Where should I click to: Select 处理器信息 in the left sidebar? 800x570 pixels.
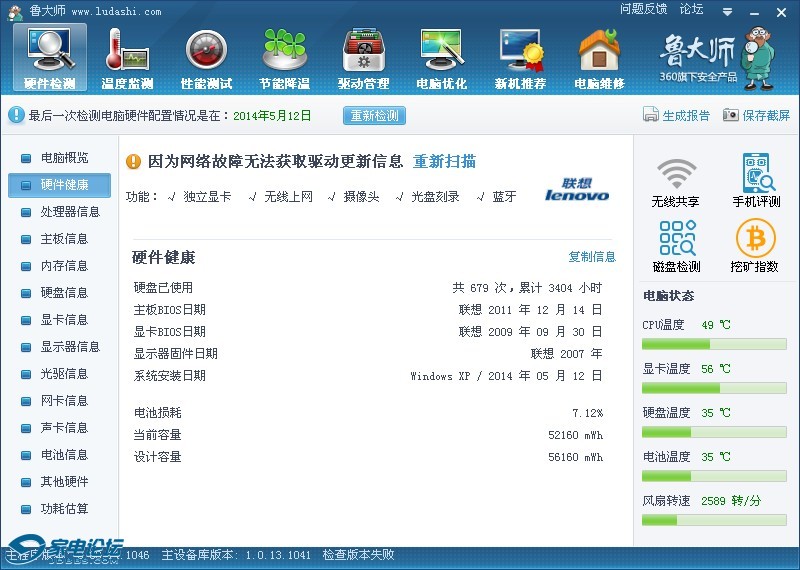click(x=70, y=212)
